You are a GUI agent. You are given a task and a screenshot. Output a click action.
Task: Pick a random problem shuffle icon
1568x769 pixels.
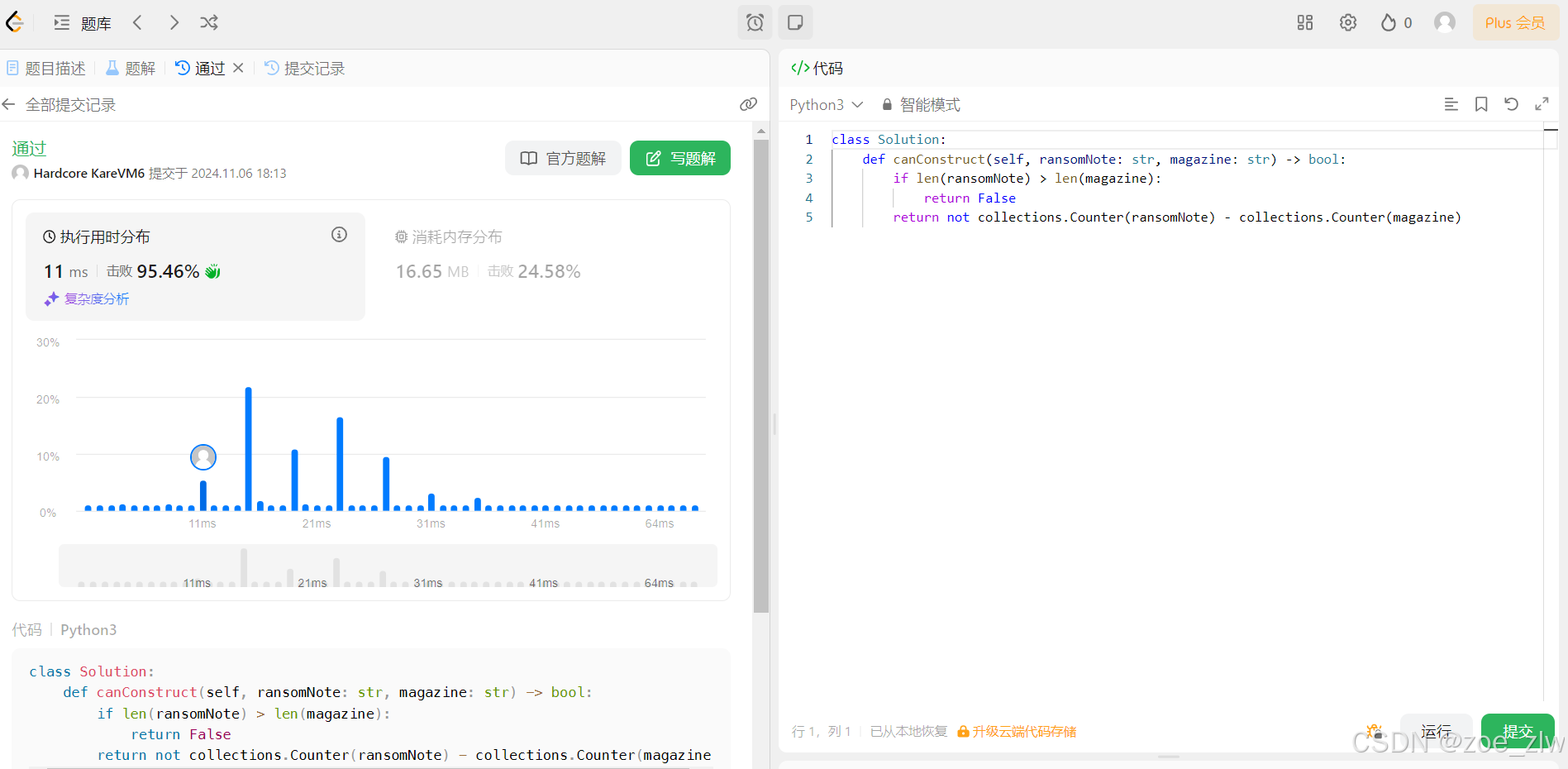point(209,22)
